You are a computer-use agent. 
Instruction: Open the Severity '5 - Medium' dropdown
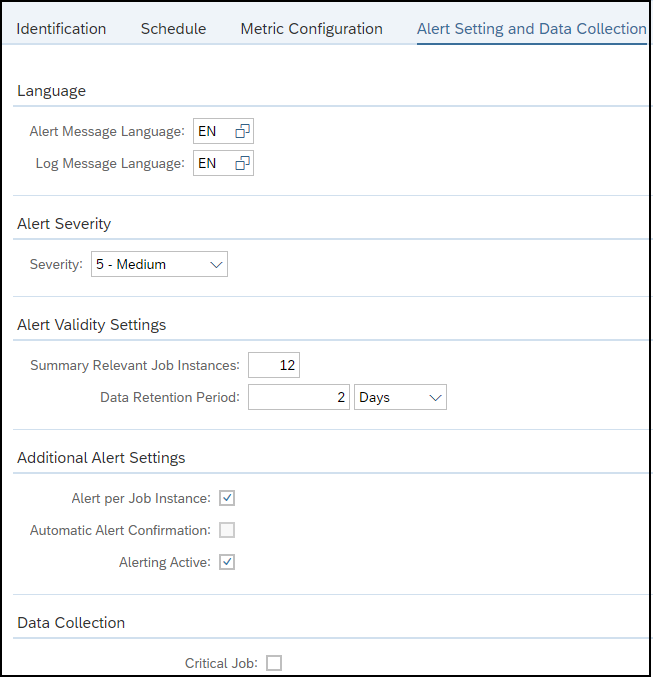tap(159, 264)
